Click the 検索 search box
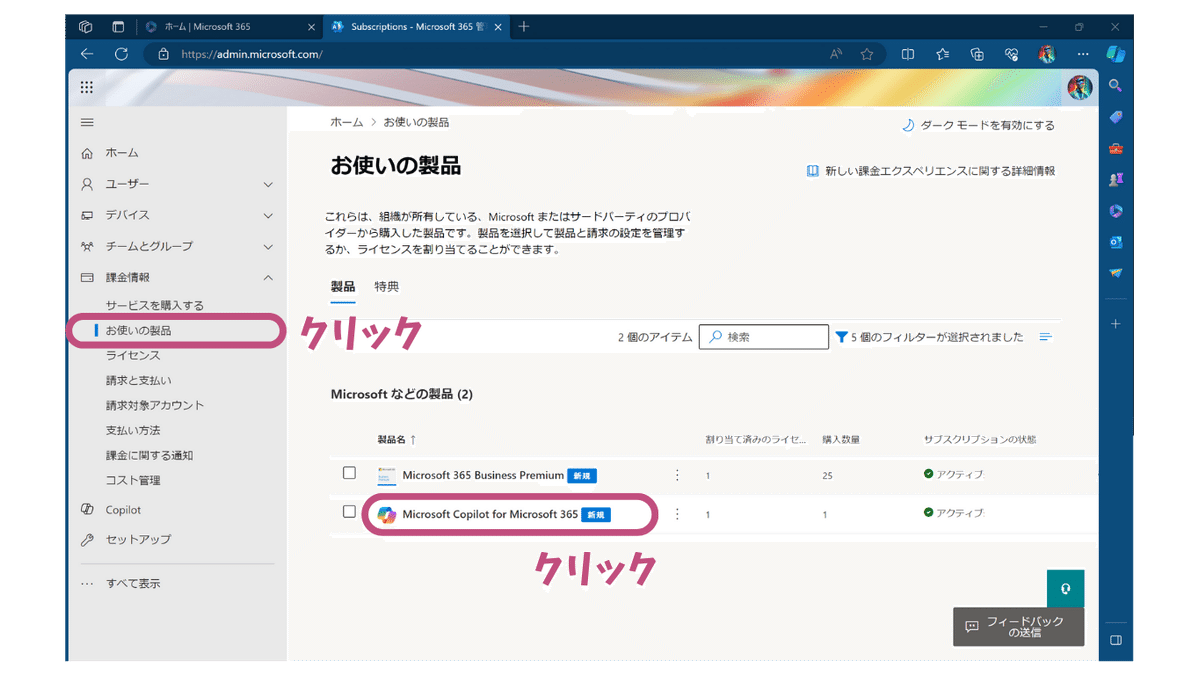1200x675 pixels. [x=764, y=337]
